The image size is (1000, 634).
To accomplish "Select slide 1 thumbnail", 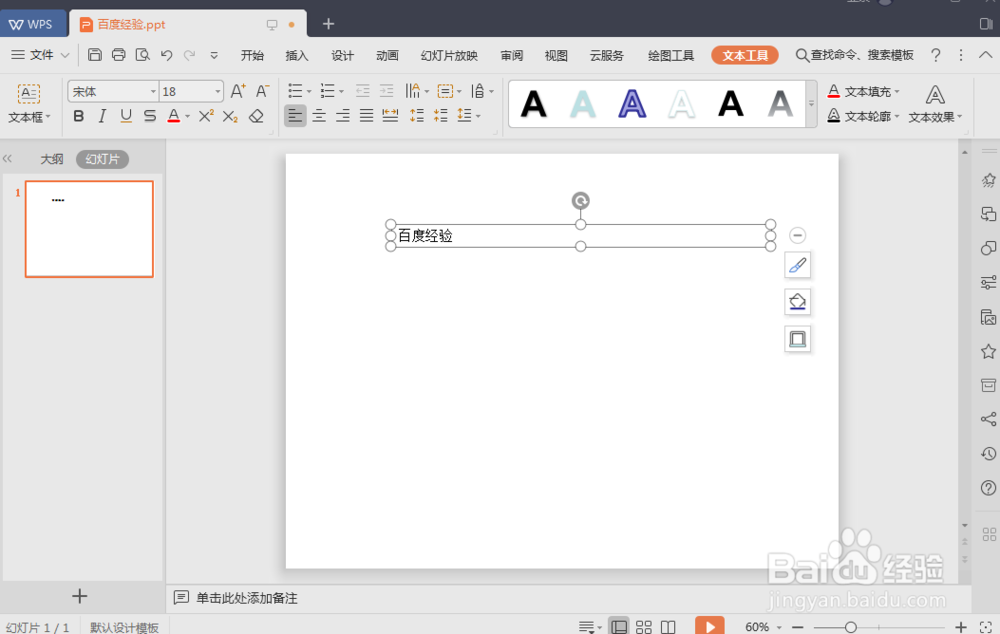I will pyautogui.click(x=89, y=229).
